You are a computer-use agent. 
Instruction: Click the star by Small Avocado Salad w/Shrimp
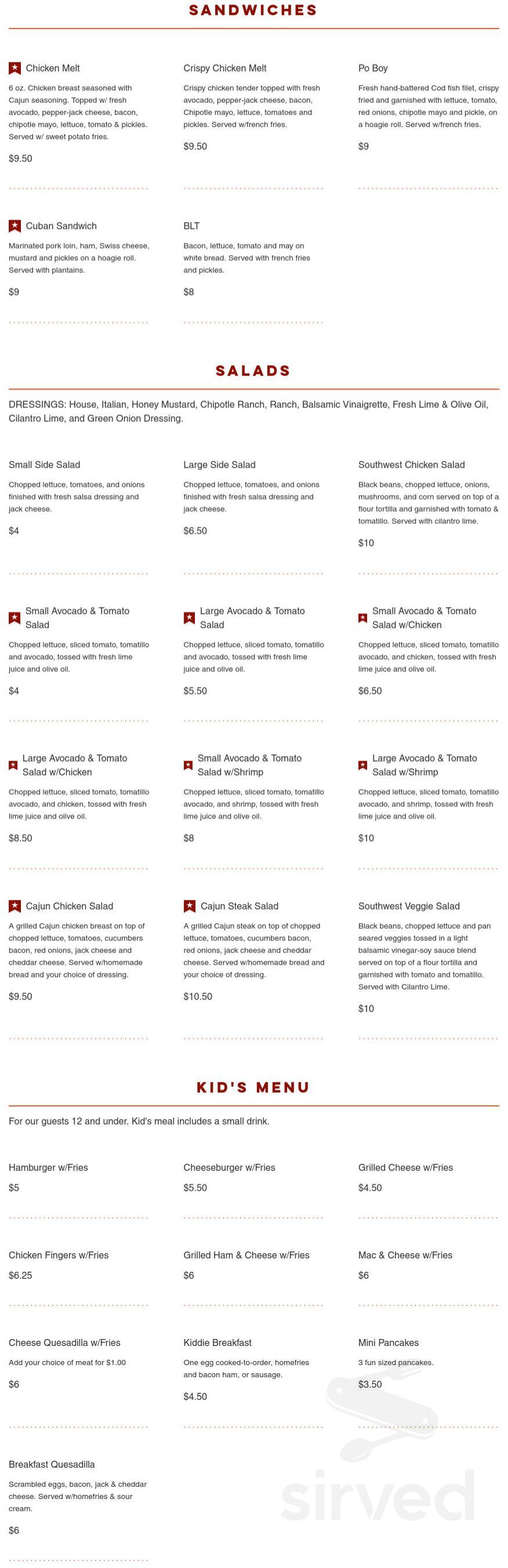click(x=188, y=765)
